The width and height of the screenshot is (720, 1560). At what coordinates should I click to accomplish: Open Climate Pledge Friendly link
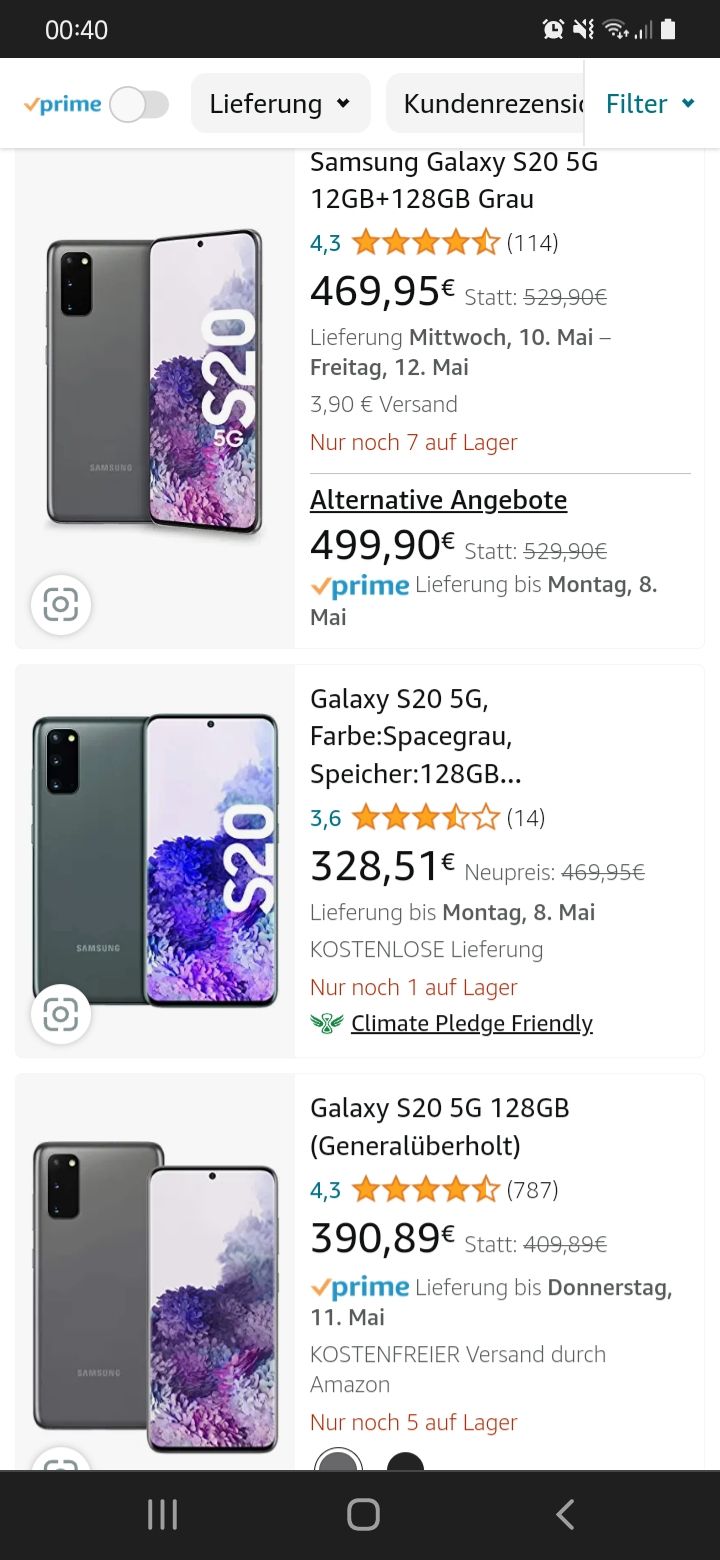point(471,1023)
